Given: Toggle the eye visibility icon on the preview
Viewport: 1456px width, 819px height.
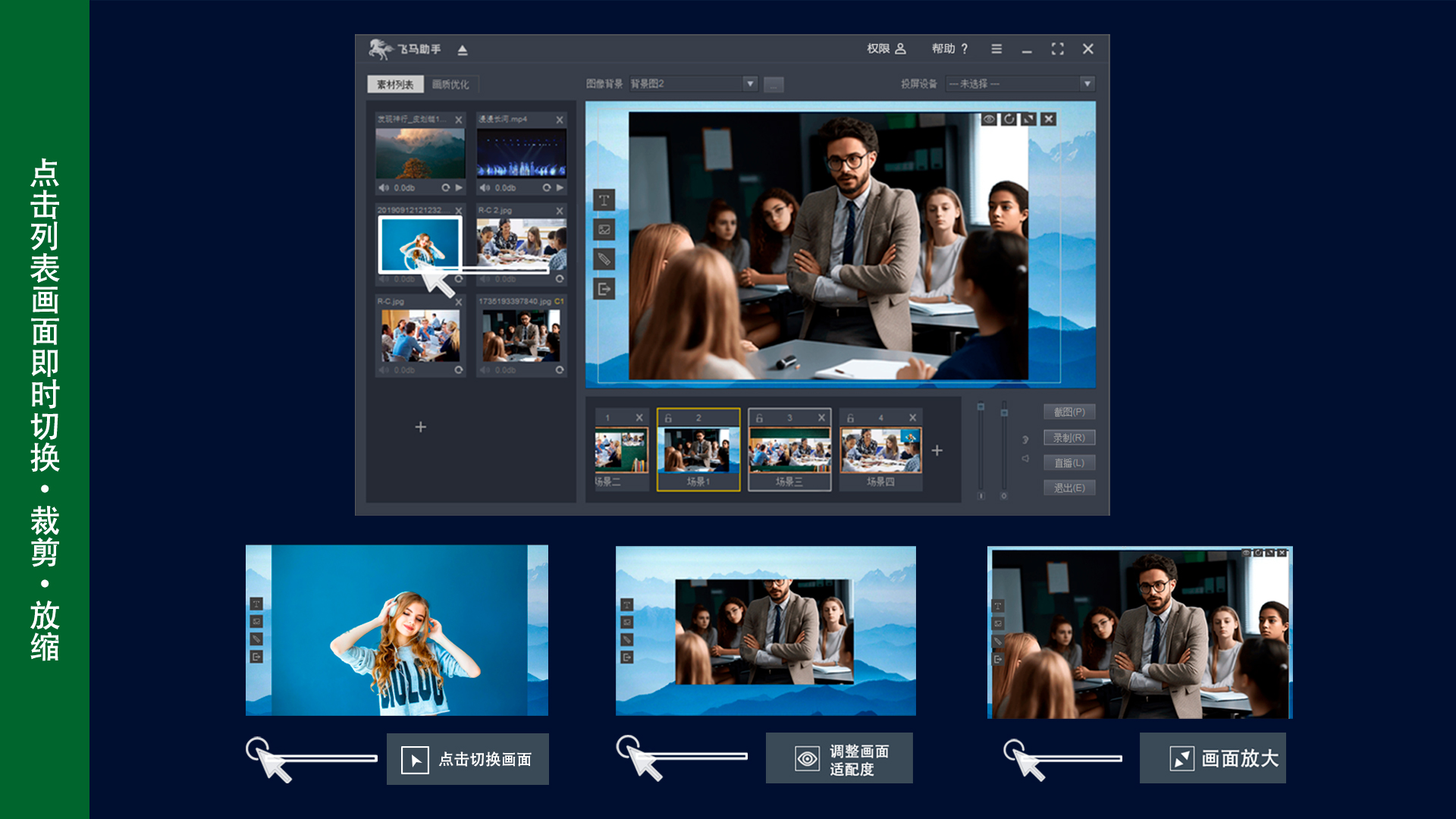Looking at the screenshot, I should pos(989,119).
